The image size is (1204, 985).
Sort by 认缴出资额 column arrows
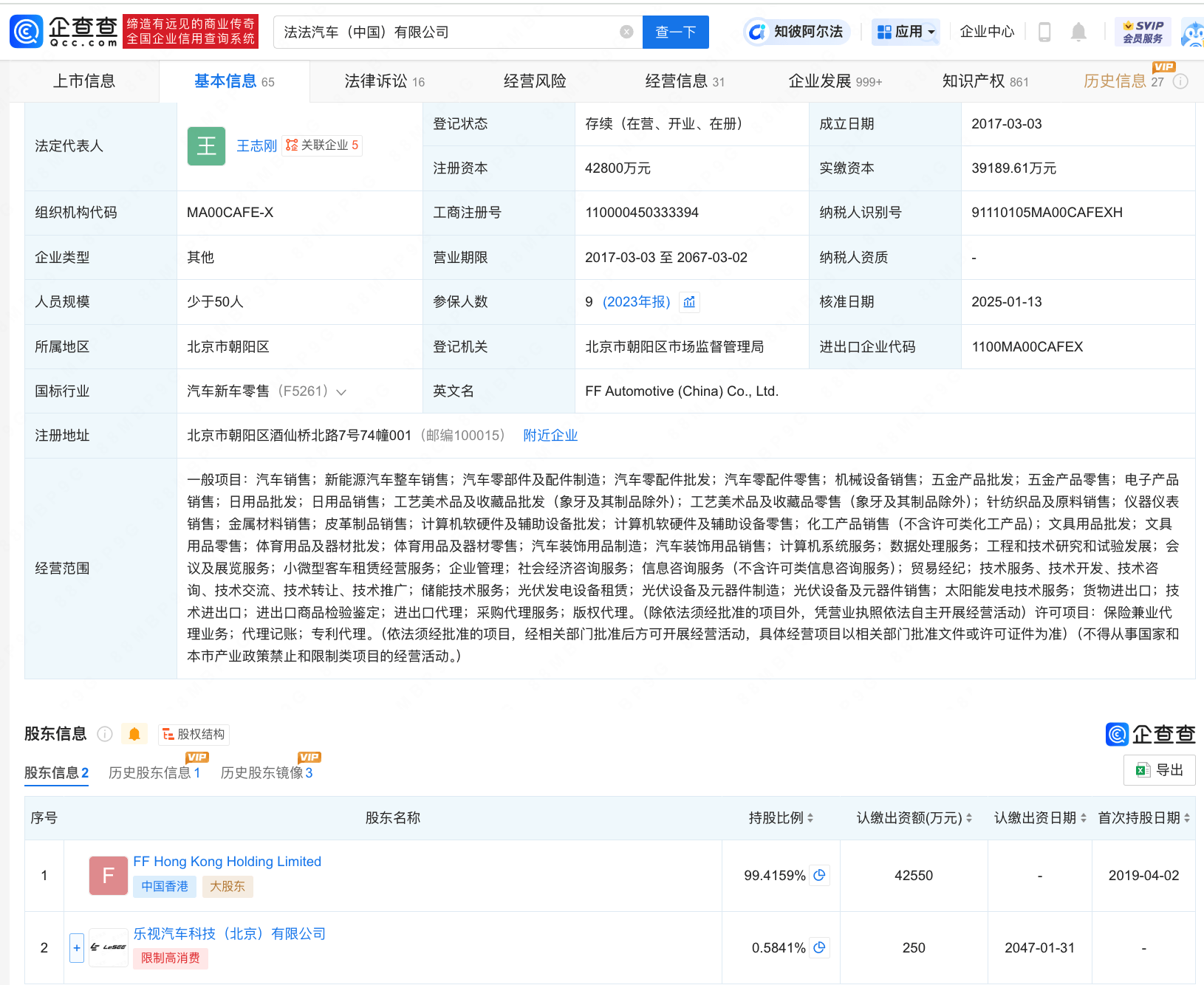(969, 818)
